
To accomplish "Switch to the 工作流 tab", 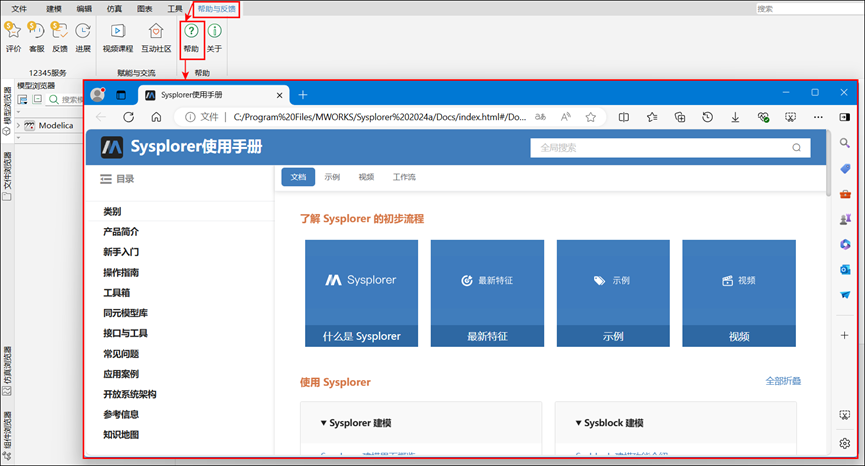I will 404,177.
